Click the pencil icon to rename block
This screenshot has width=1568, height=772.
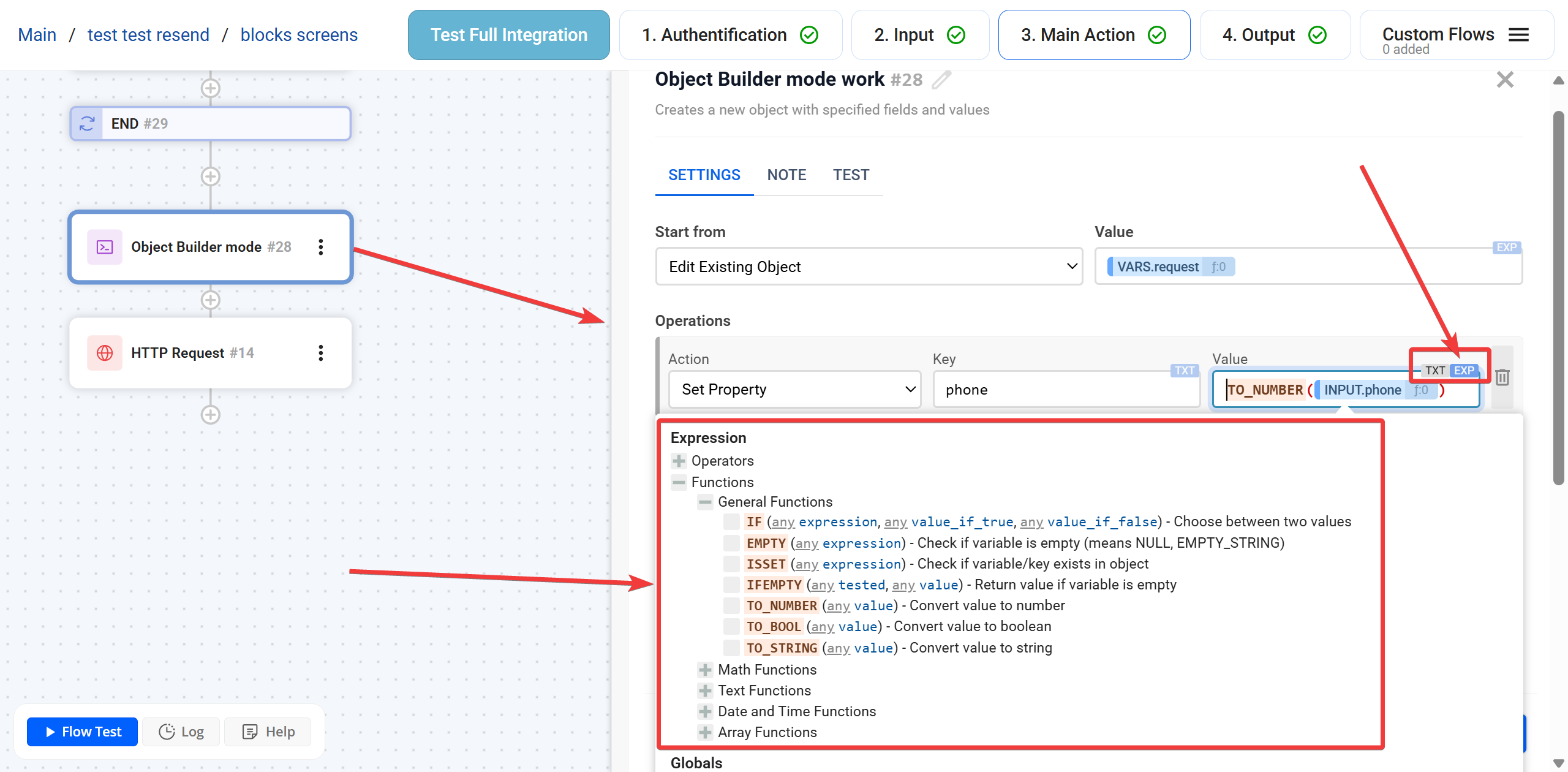(941, 80)
